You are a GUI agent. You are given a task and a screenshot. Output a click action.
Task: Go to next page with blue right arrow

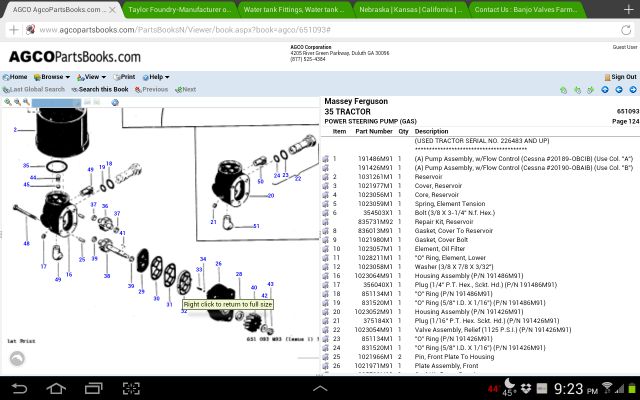pos(632,90)
